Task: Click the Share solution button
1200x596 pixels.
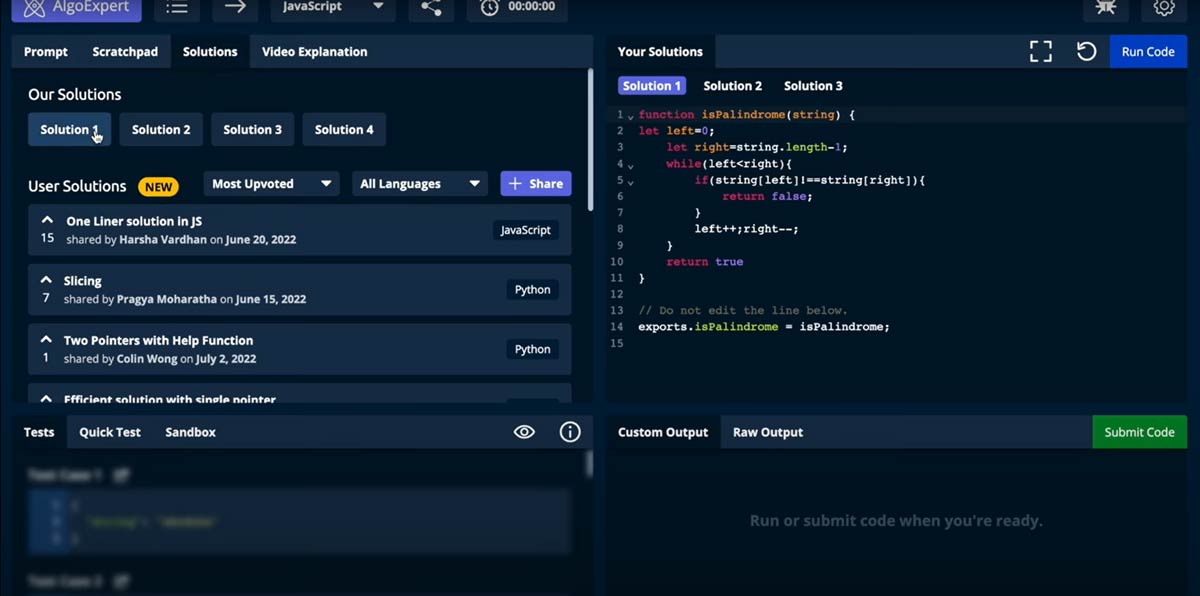Action: (x=536, y=184)
